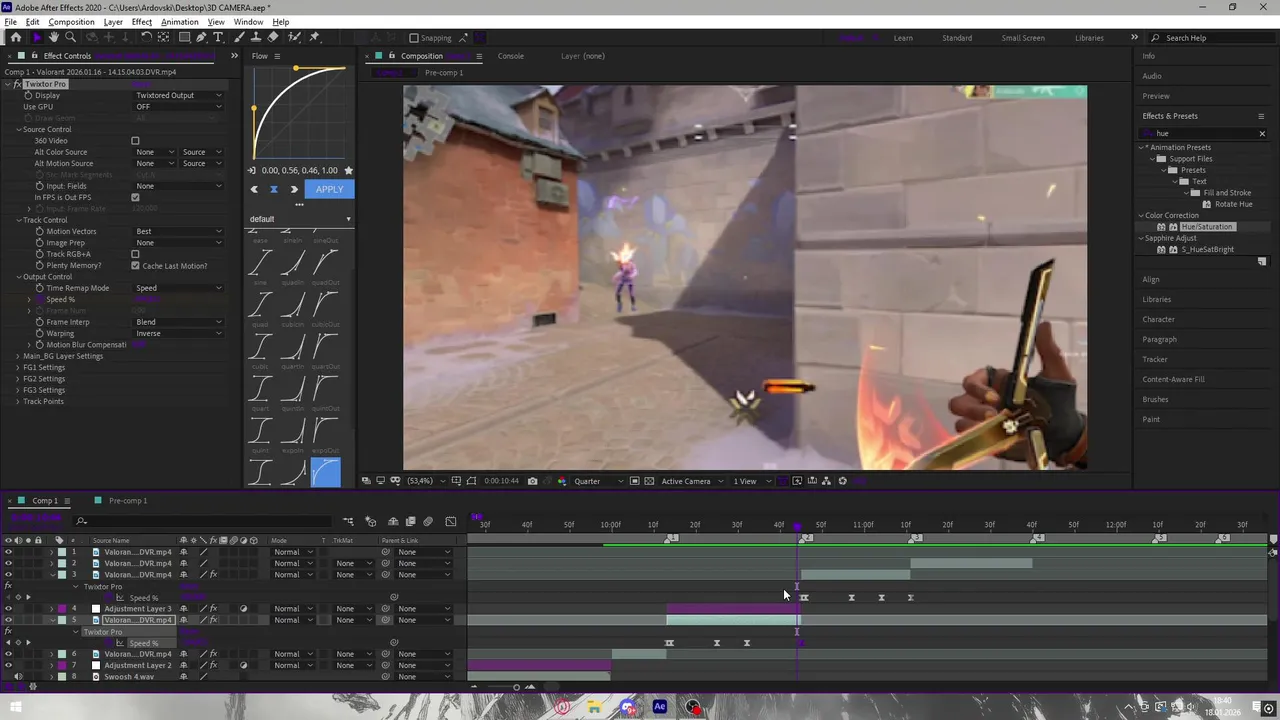
Task: Open Time Remap Mode Speed dropdown
Action: 179,288
